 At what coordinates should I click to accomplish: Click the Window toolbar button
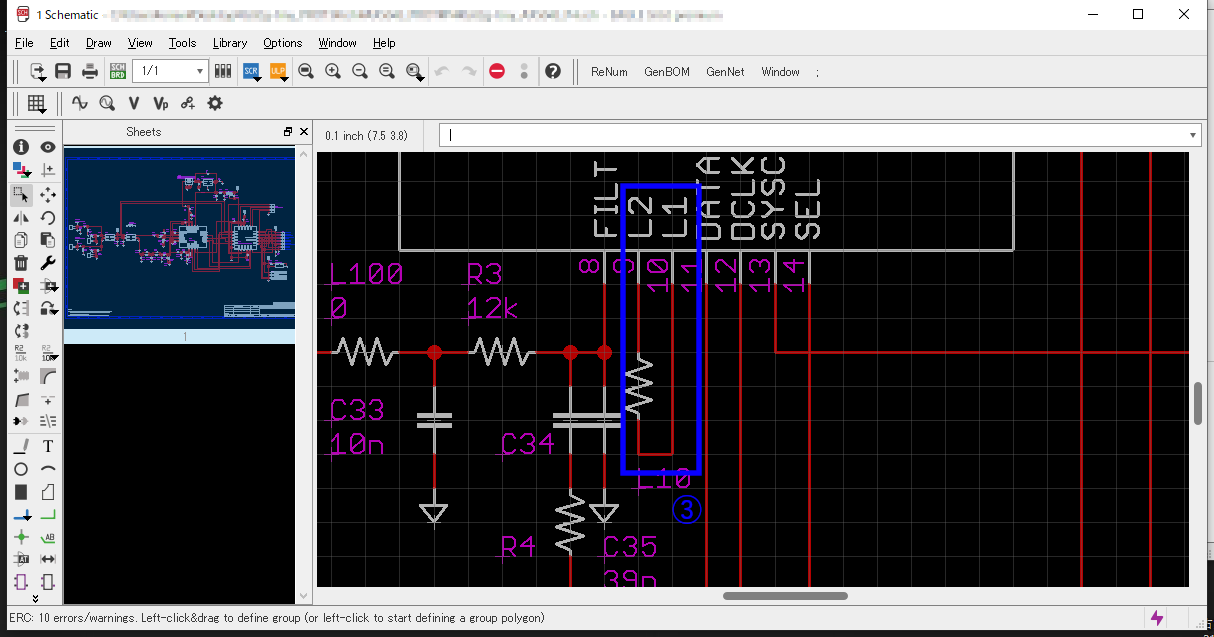click(780, 72)
